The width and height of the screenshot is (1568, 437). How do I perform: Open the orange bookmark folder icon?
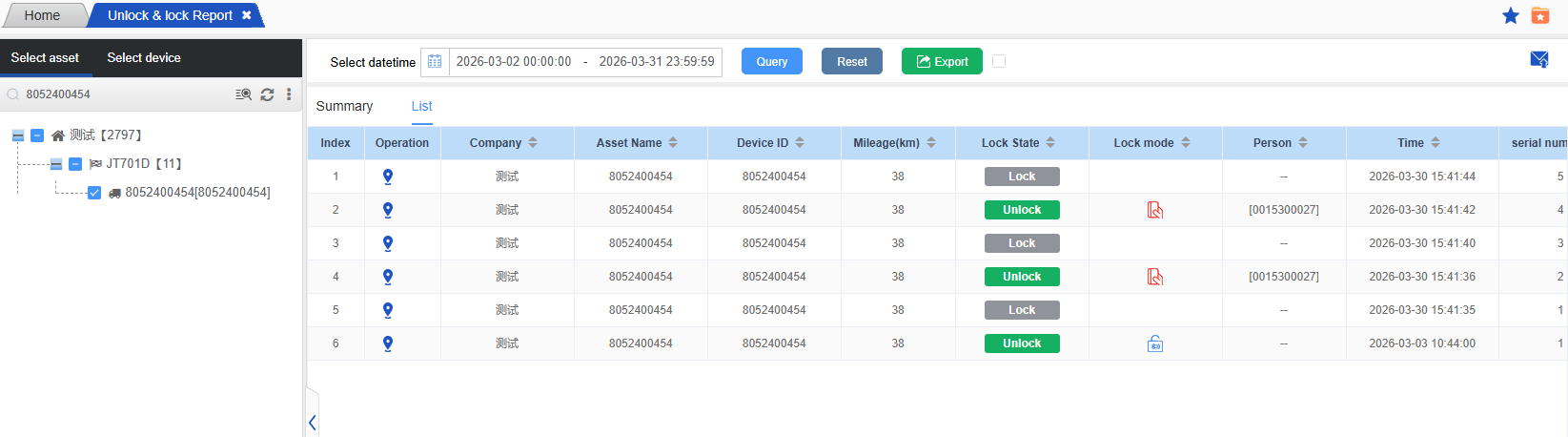[x=1540, y=15]
